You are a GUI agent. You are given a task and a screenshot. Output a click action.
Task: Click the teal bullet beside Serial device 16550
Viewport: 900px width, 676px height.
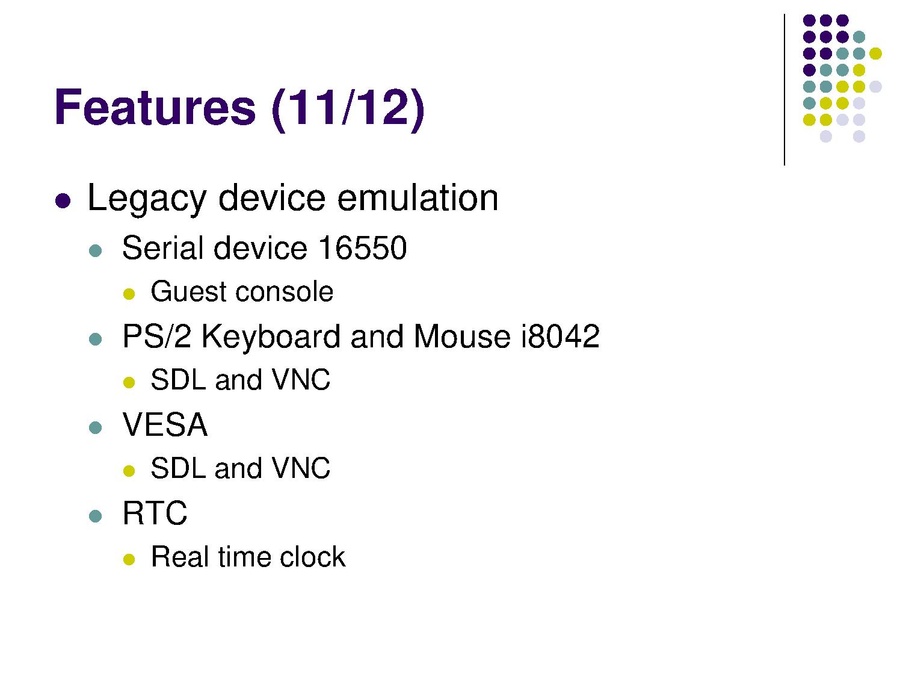pyautogui.click(x=96, y=250)
